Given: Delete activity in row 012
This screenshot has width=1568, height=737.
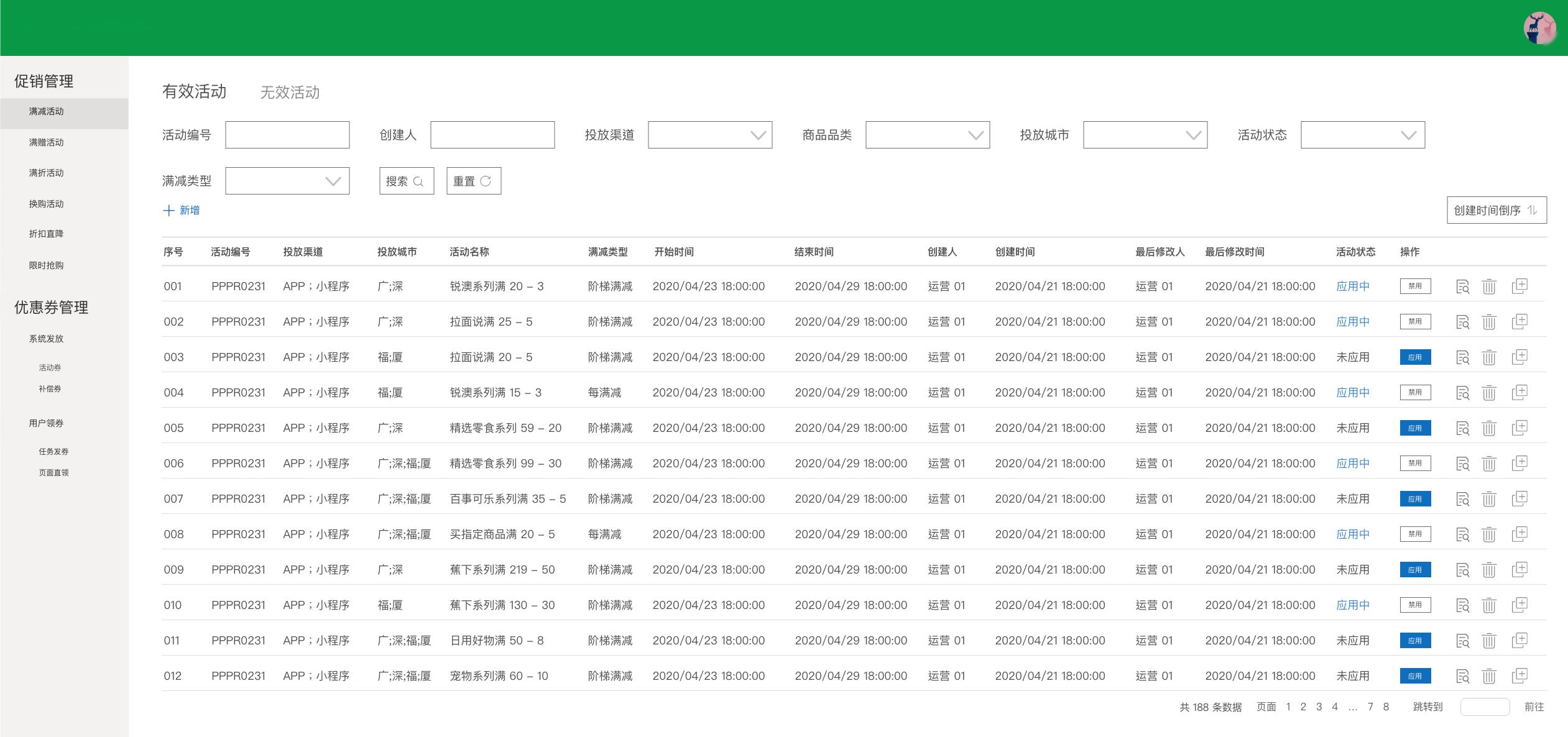Looking at the screenshot, I should (1489, 676).
